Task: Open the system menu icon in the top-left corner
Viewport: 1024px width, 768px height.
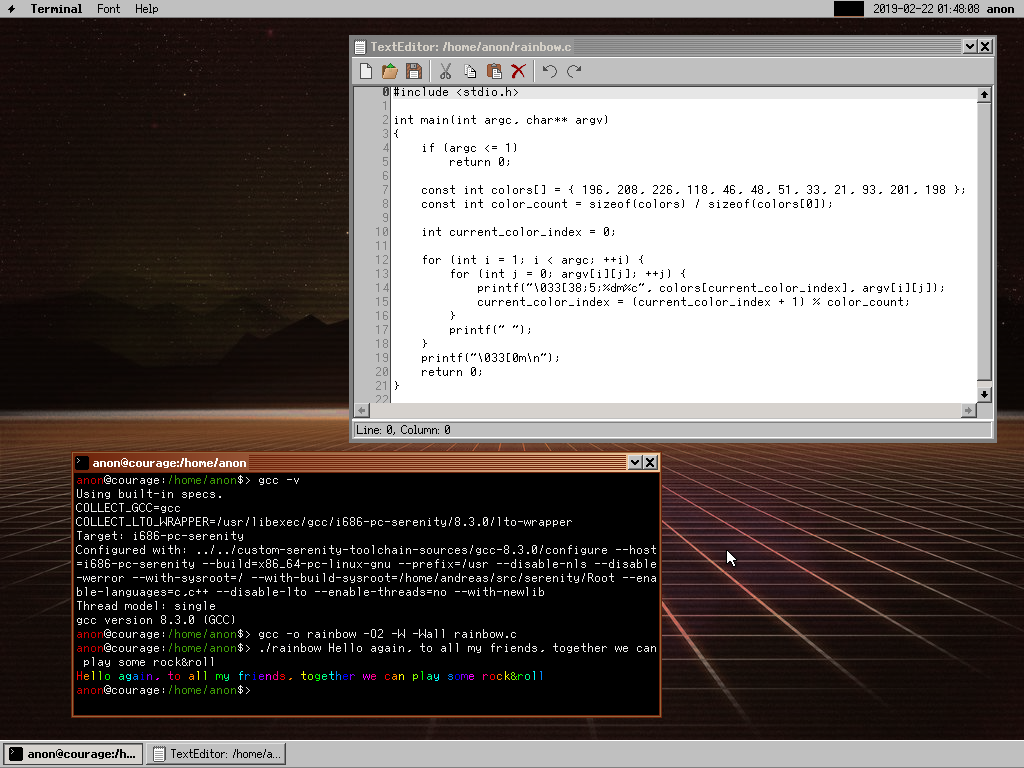Action: coord(11,8)
